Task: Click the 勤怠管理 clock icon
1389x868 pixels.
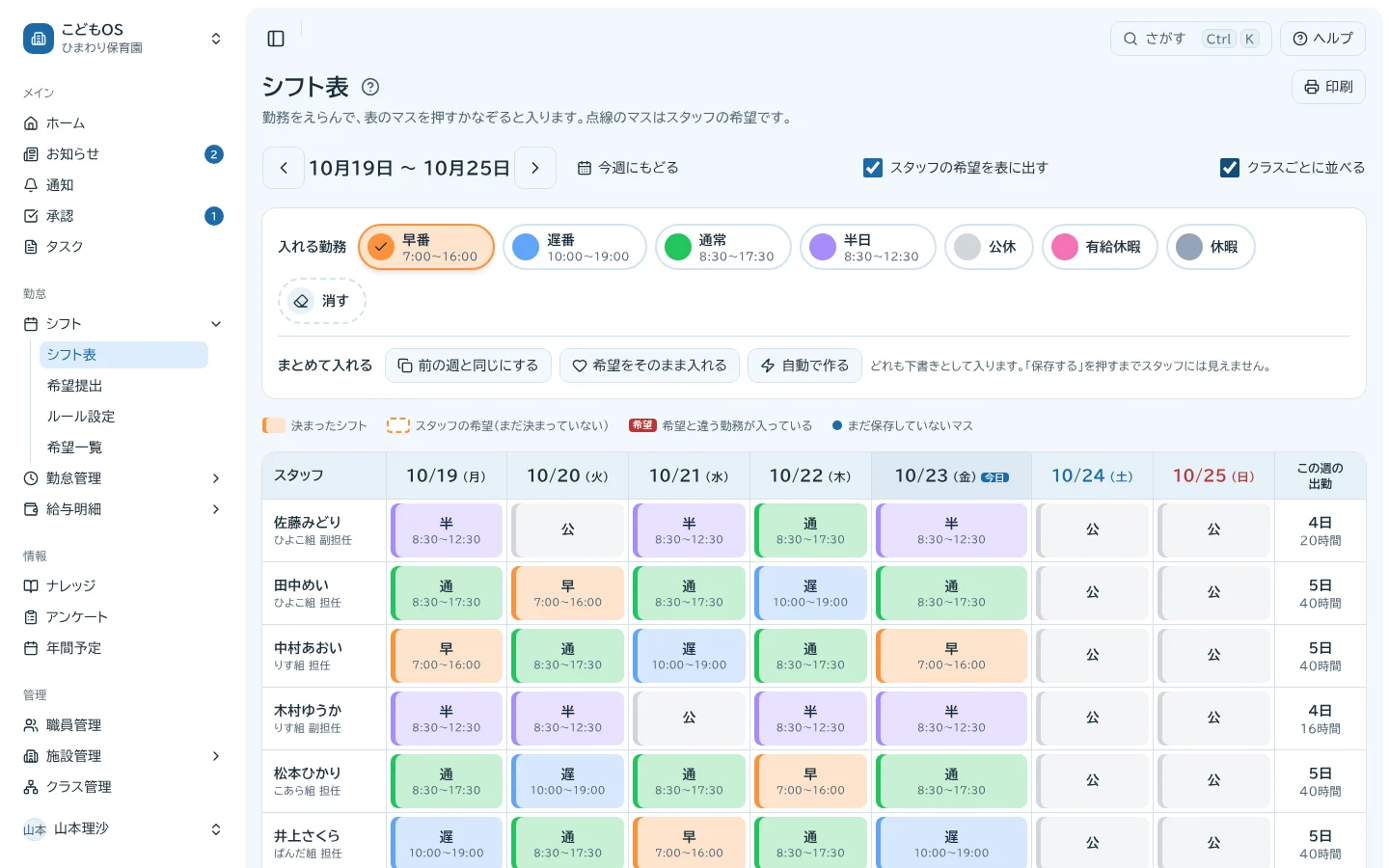Action: 31,478
